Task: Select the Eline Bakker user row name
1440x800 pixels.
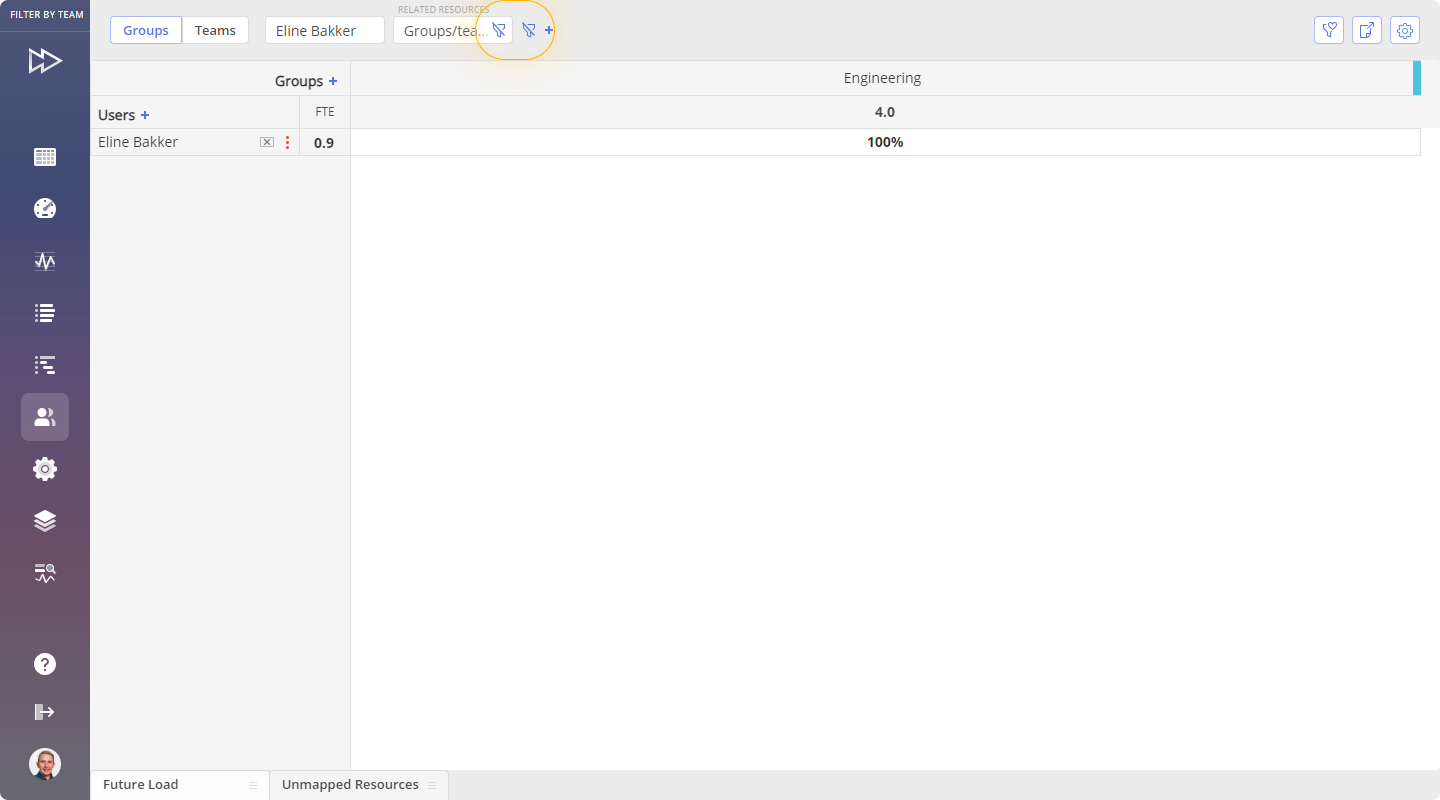Action: click(138, 142)
